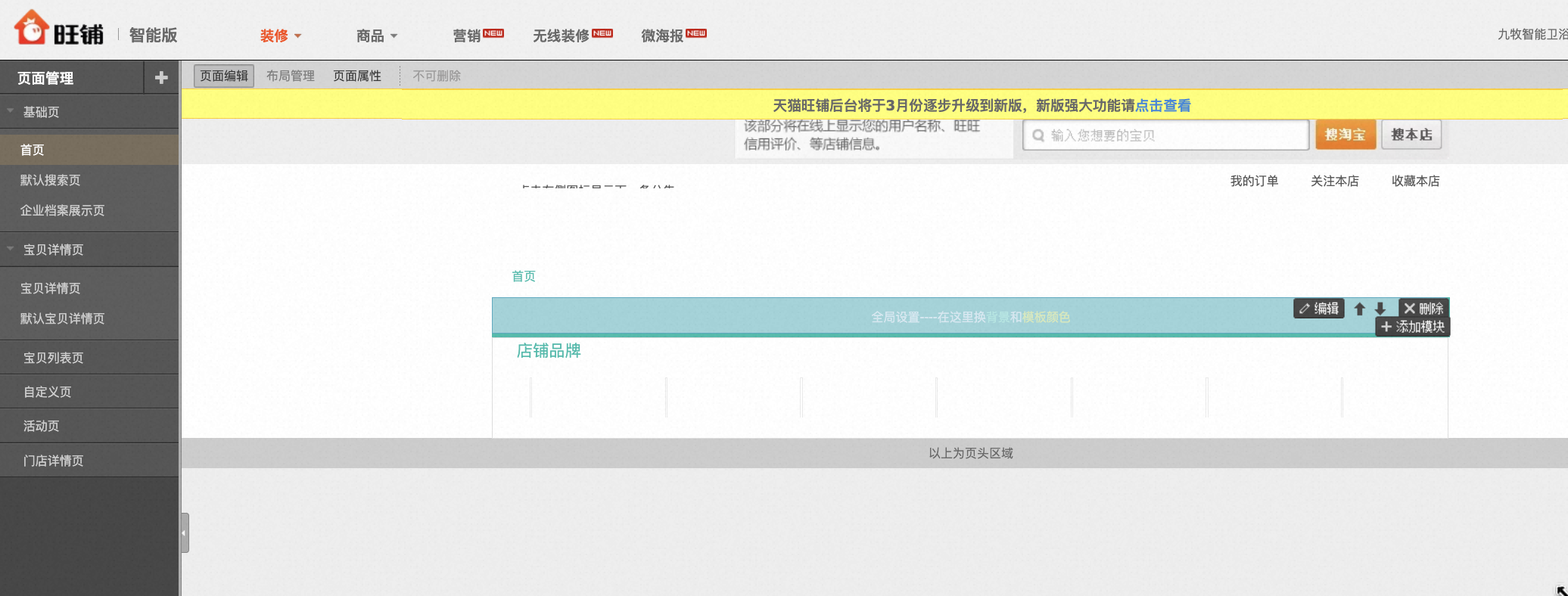
Task: Click the 删除 module button
Action: coord(1423,309)
